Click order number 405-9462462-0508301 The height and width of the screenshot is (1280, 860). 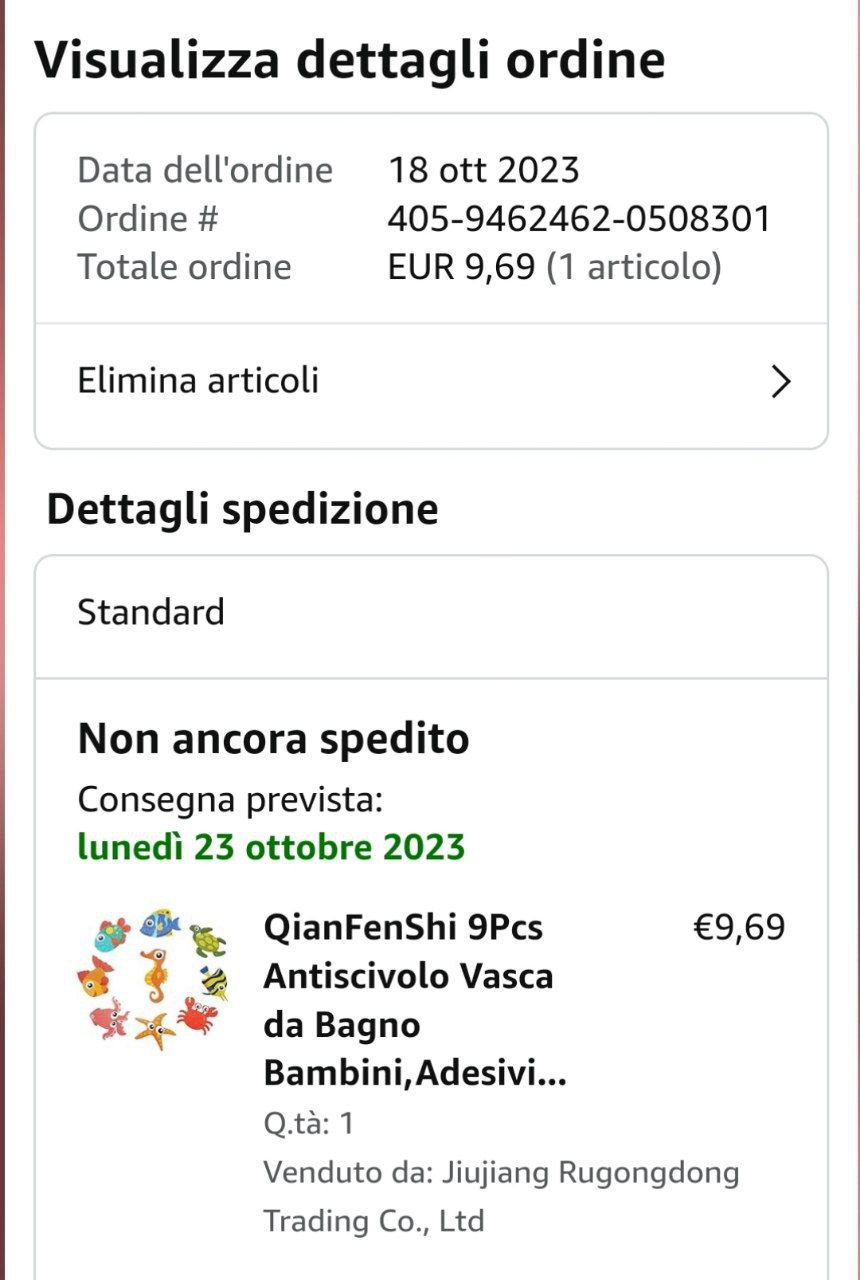[579, 218]
